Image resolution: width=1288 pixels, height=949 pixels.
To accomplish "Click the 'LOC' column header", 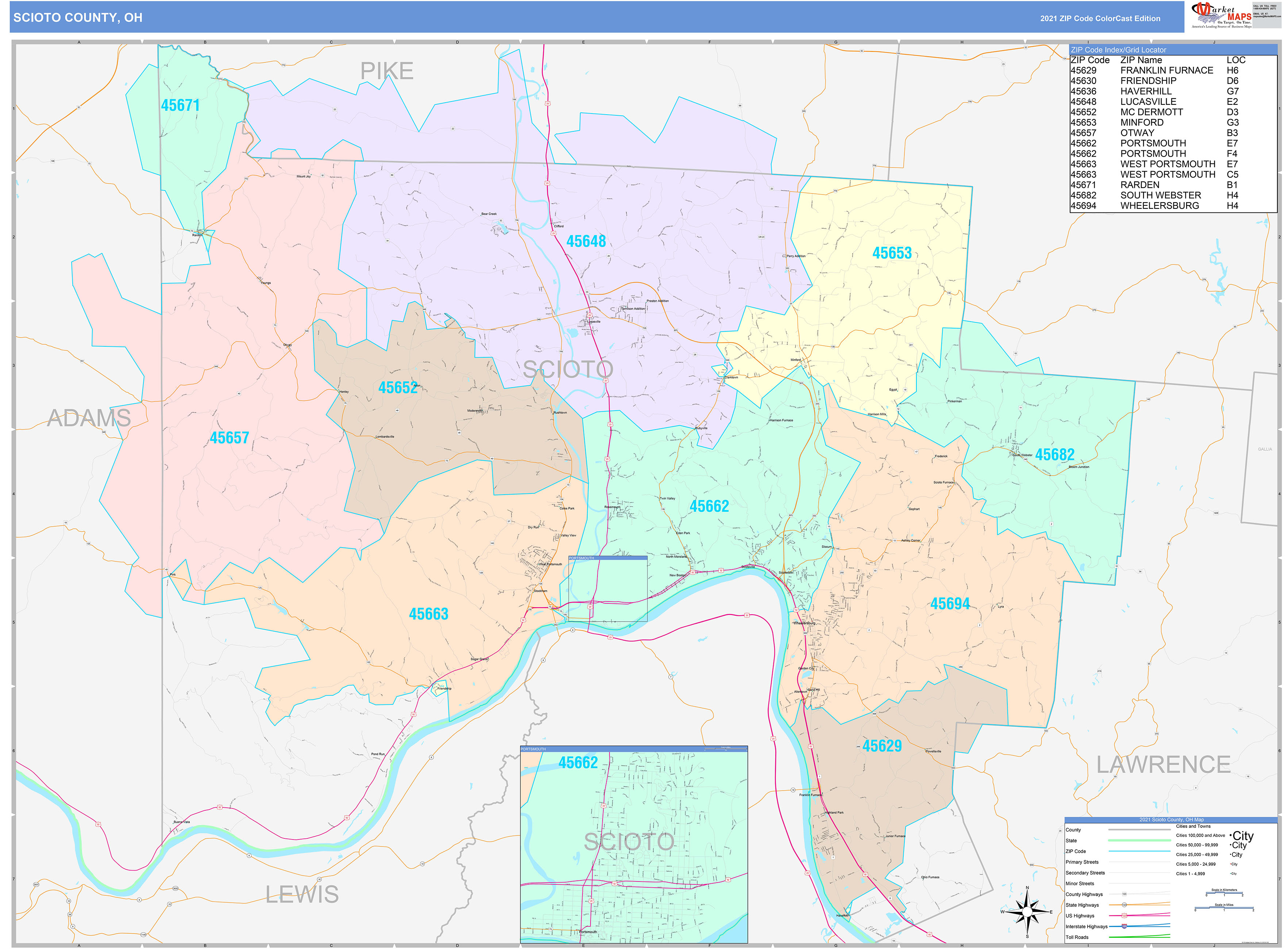I will tap(1236, 60).
